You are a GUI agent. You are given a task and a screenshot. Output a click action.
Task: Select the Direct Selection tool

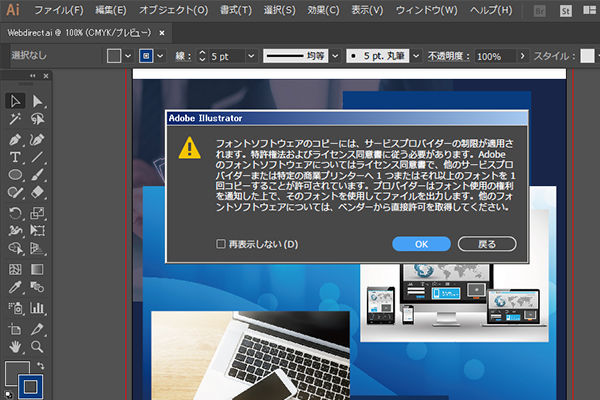pos(37,101)
